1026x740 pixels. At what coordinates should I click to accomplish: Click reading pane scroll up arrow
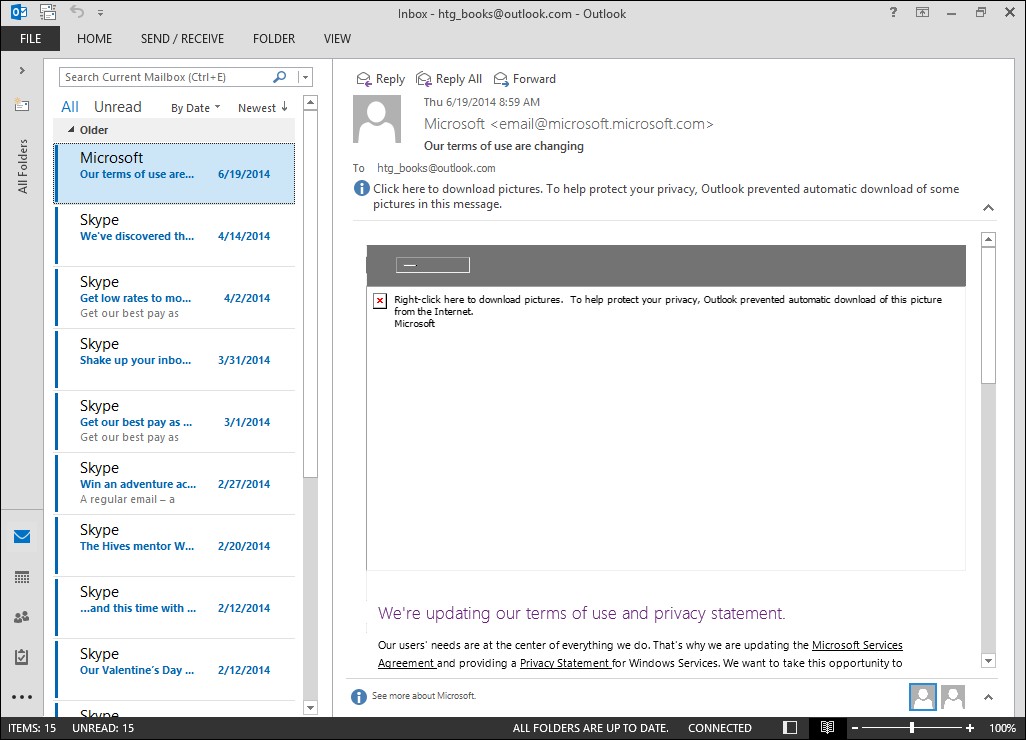[x=989, y=239]
